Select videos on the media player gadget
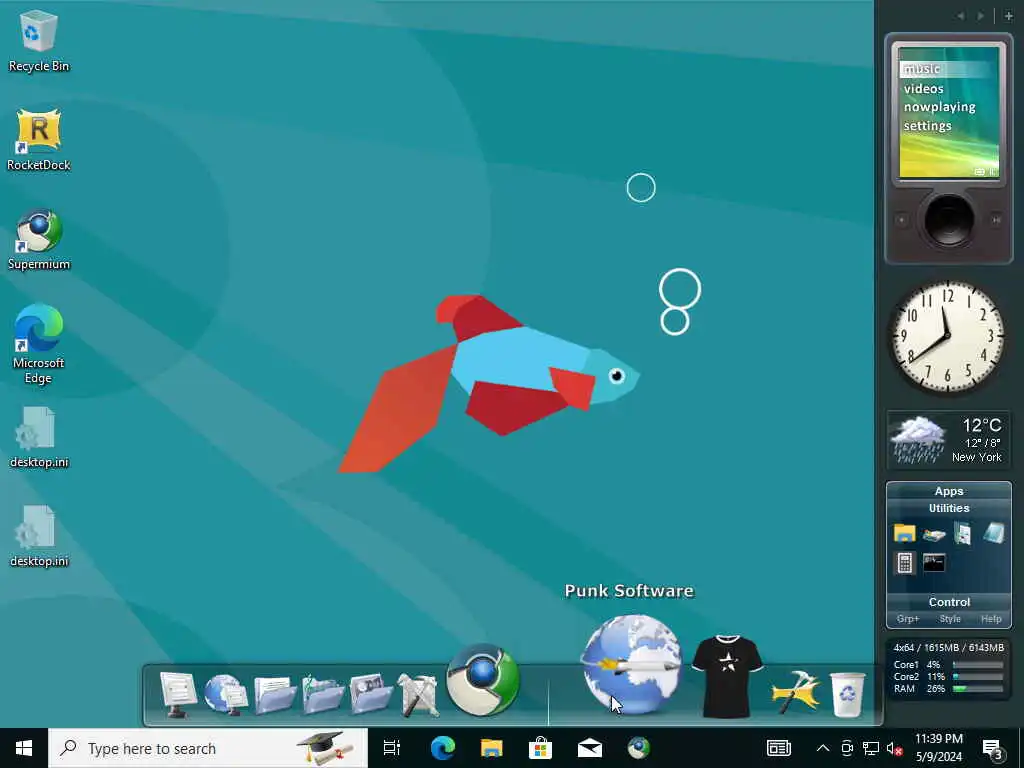Image resolution: width=1024 pixels, height=768 pixels. 923,88
